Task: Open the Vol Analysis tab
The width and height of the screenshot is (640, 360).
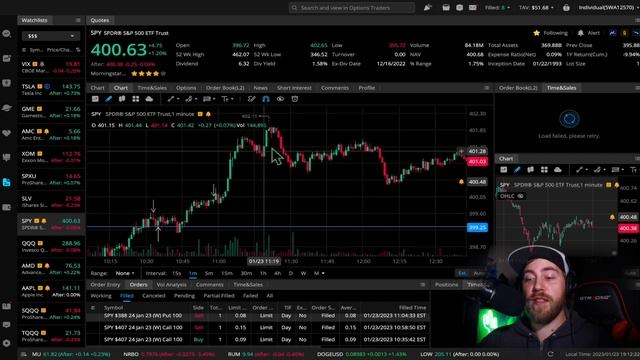Action: click(x=171, y=284)
